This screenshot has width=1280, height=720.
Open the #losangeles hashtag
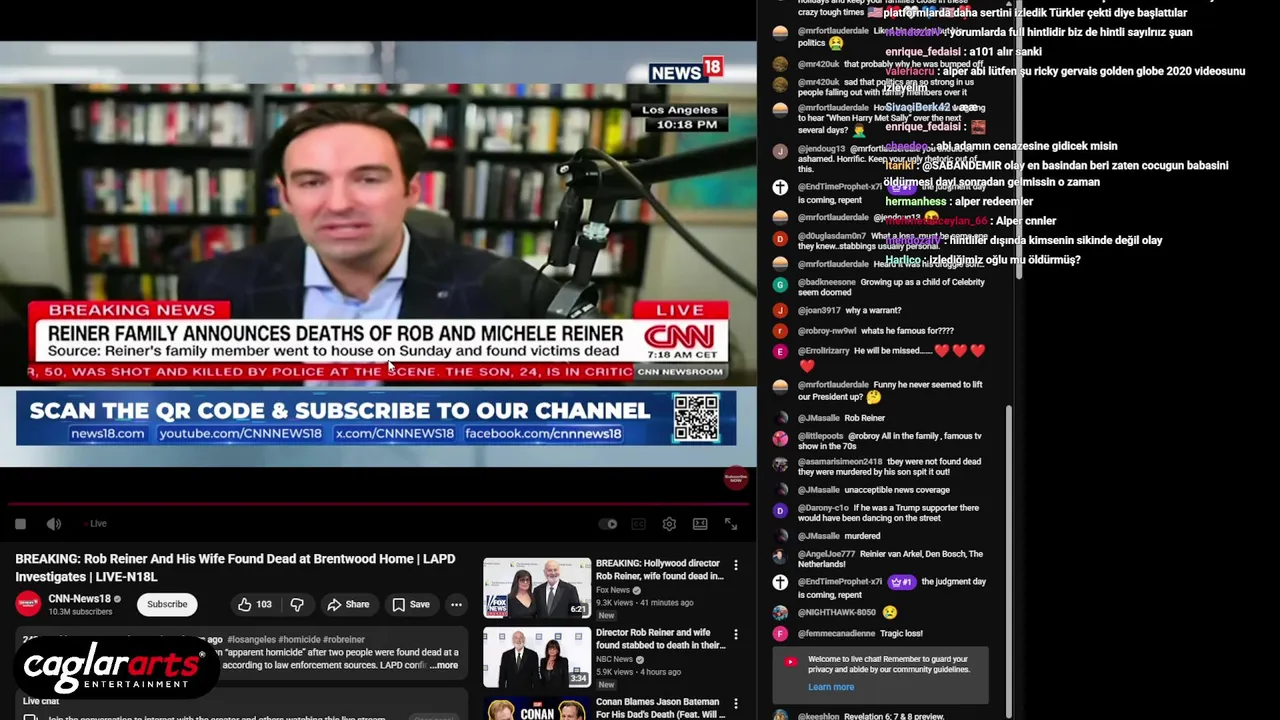pyautogui.click(x=251, y=639)
